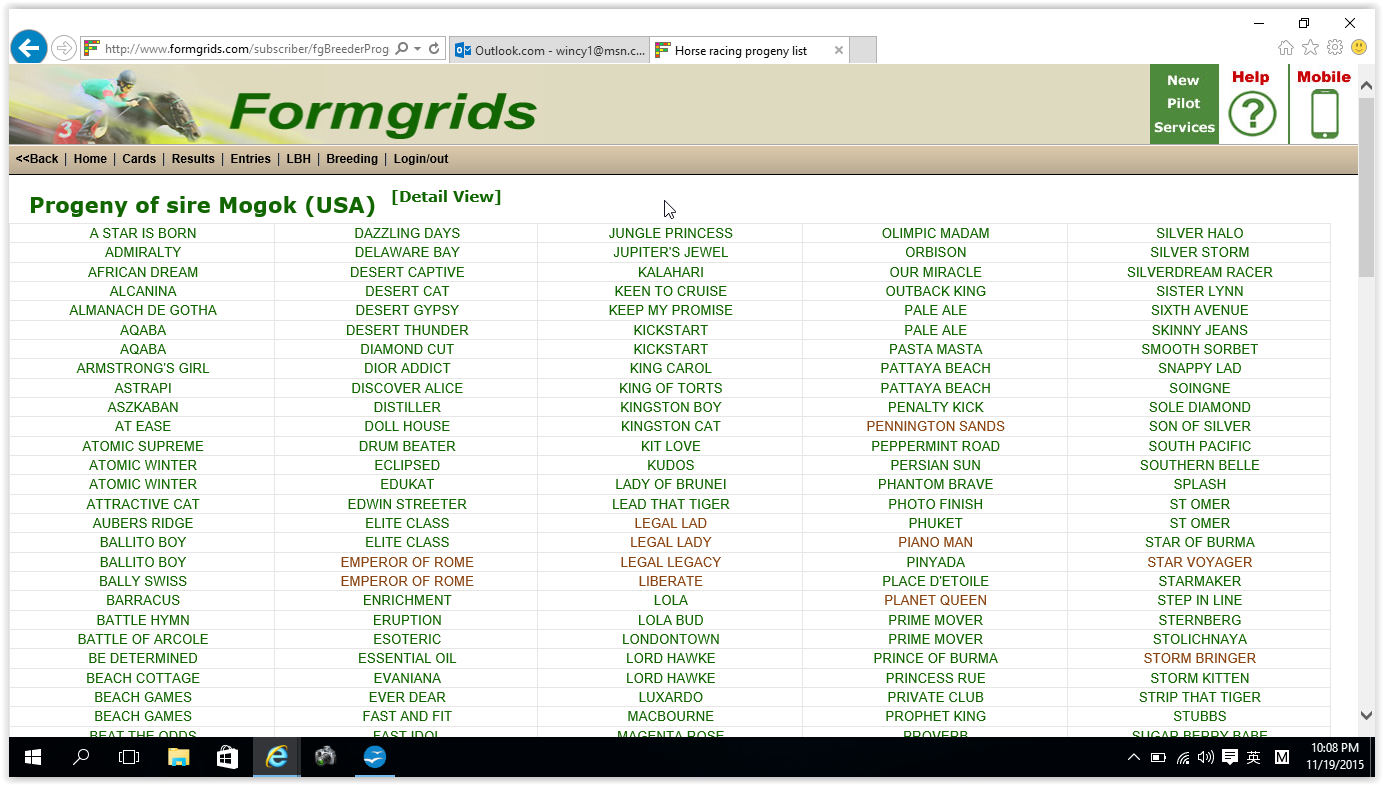The height and width of the screenshot is (785, 1383).
Task: Click Login/out in site menu
Action: click(x=421, y=159)
